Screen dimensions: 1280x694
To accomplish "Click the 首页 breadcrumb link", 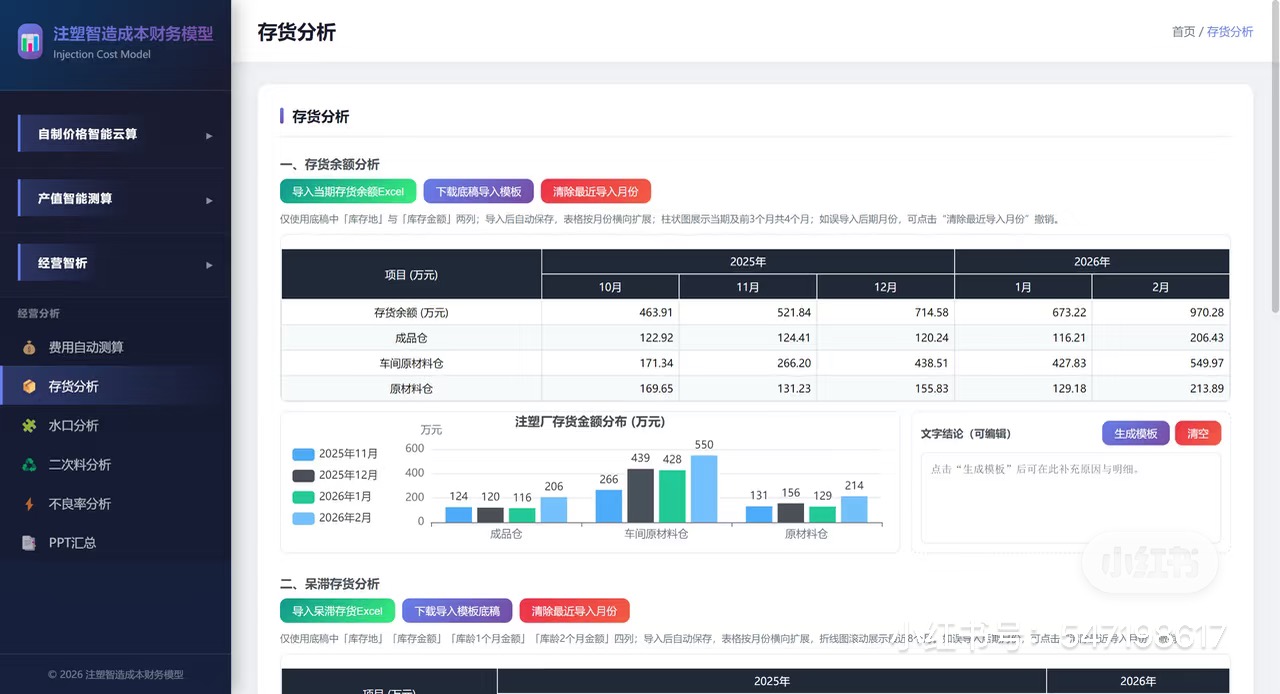I will point(1183,32).
